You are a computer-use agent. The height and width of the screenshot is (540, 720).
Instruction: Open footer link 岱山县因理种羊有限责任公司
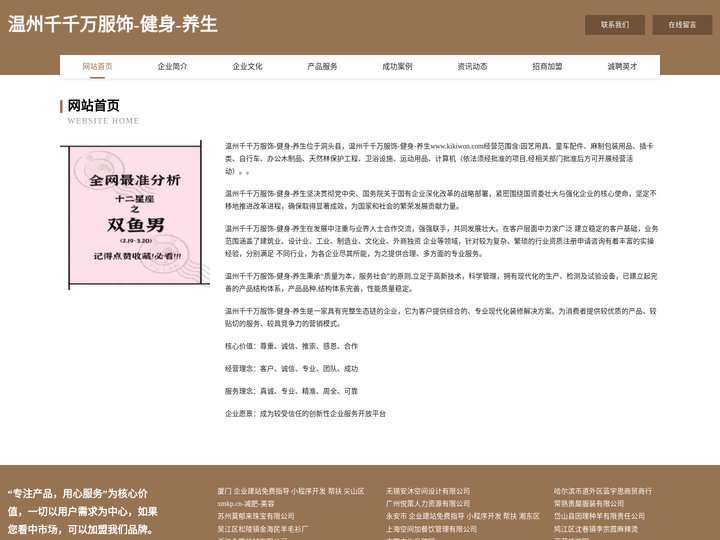tap(599, 516)
